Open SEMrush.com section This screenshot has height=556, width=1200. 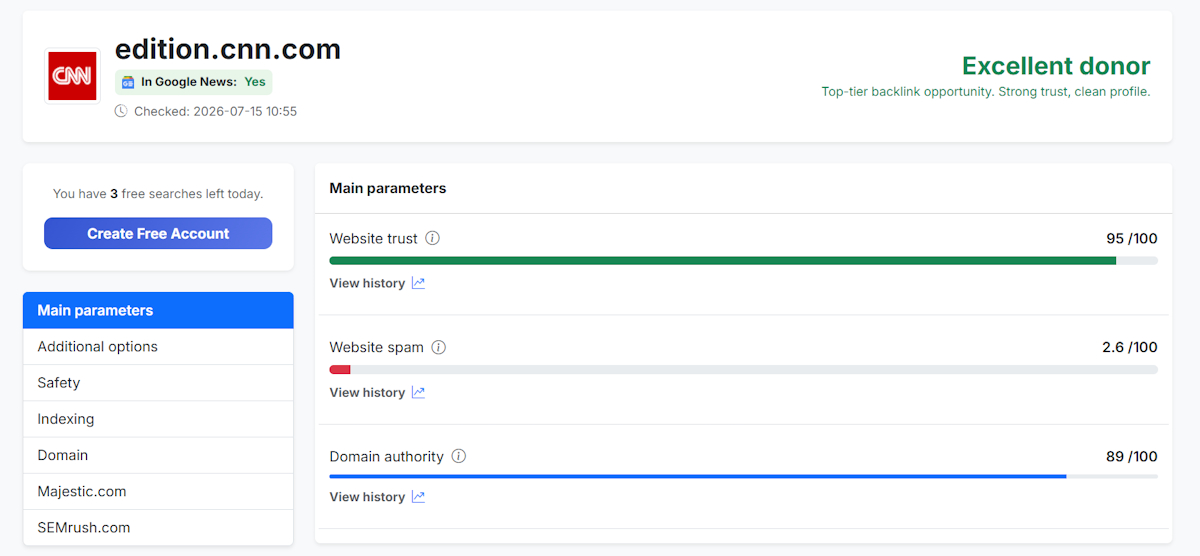(x=158, y=527)
